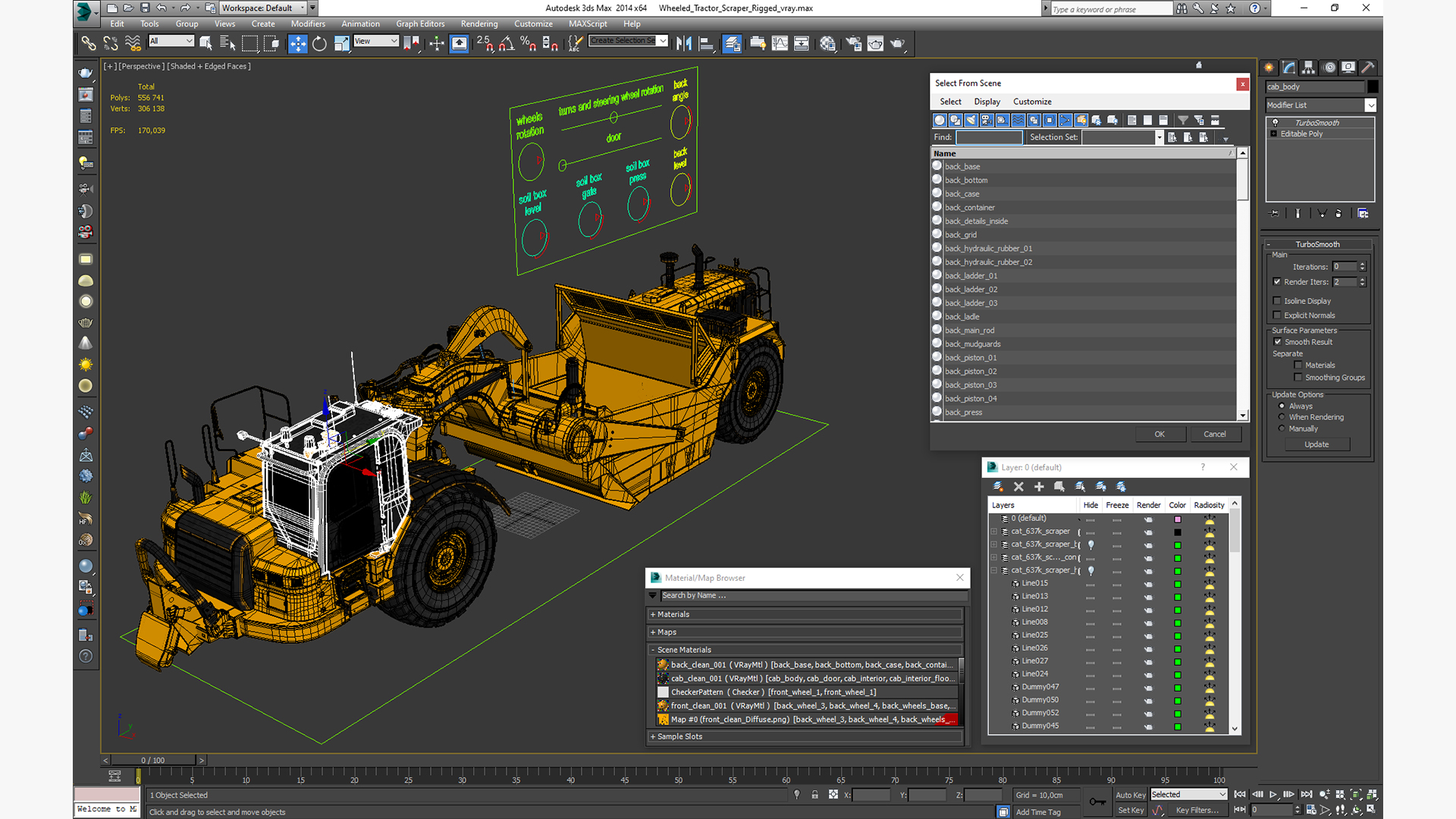Activate the Select and Rotate tool
1456x819 pixels.
[x=319, y=44]
